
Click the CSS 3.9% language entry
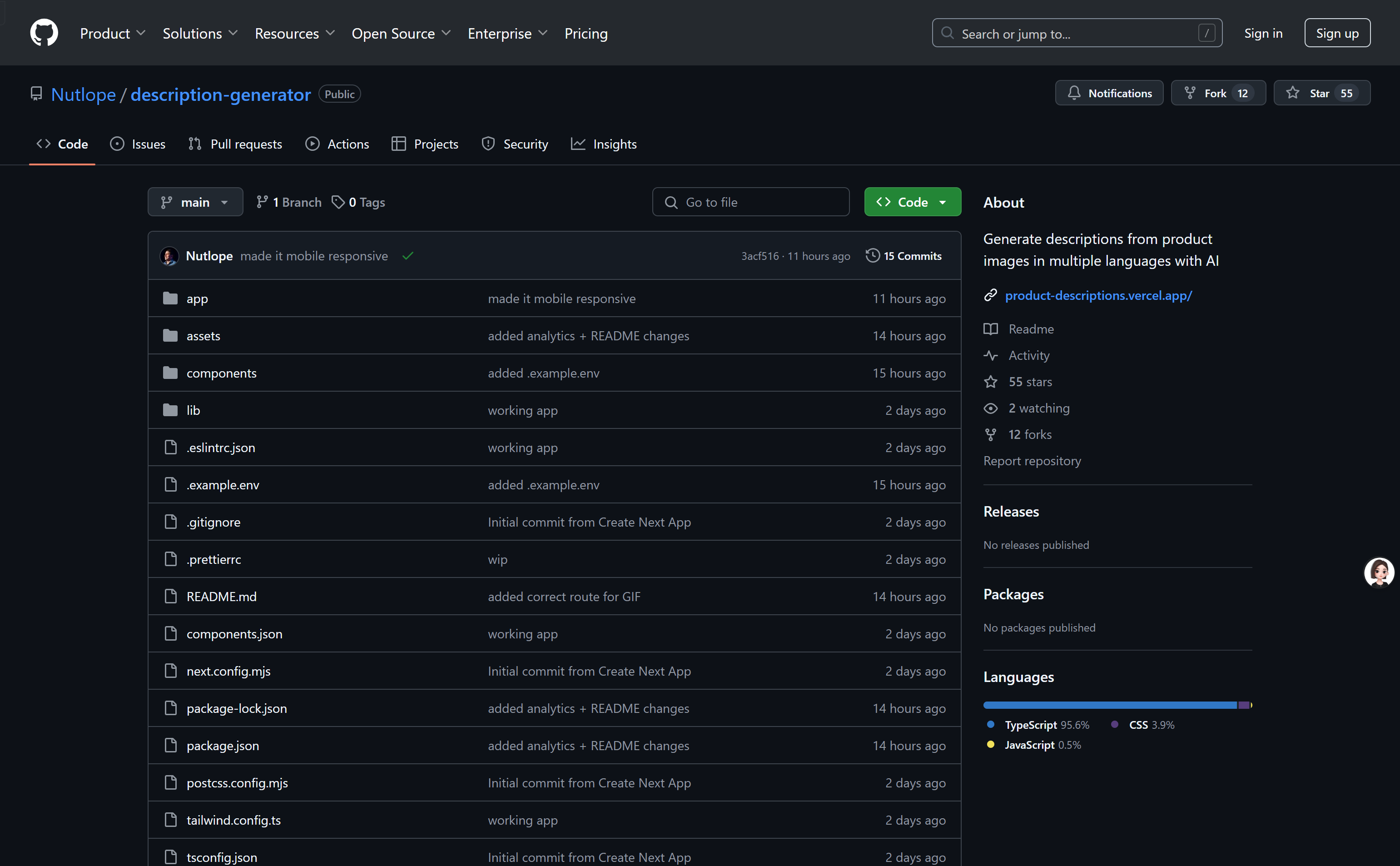(1142, 725)
